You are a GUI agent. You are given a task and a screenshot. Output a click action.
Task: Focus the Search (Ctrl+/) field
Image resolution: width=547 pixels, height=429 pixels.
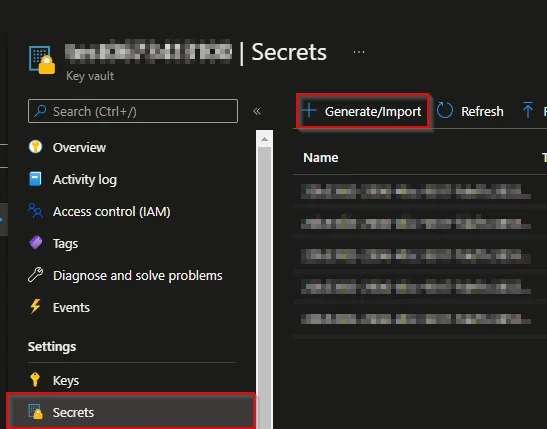point(133,111)
